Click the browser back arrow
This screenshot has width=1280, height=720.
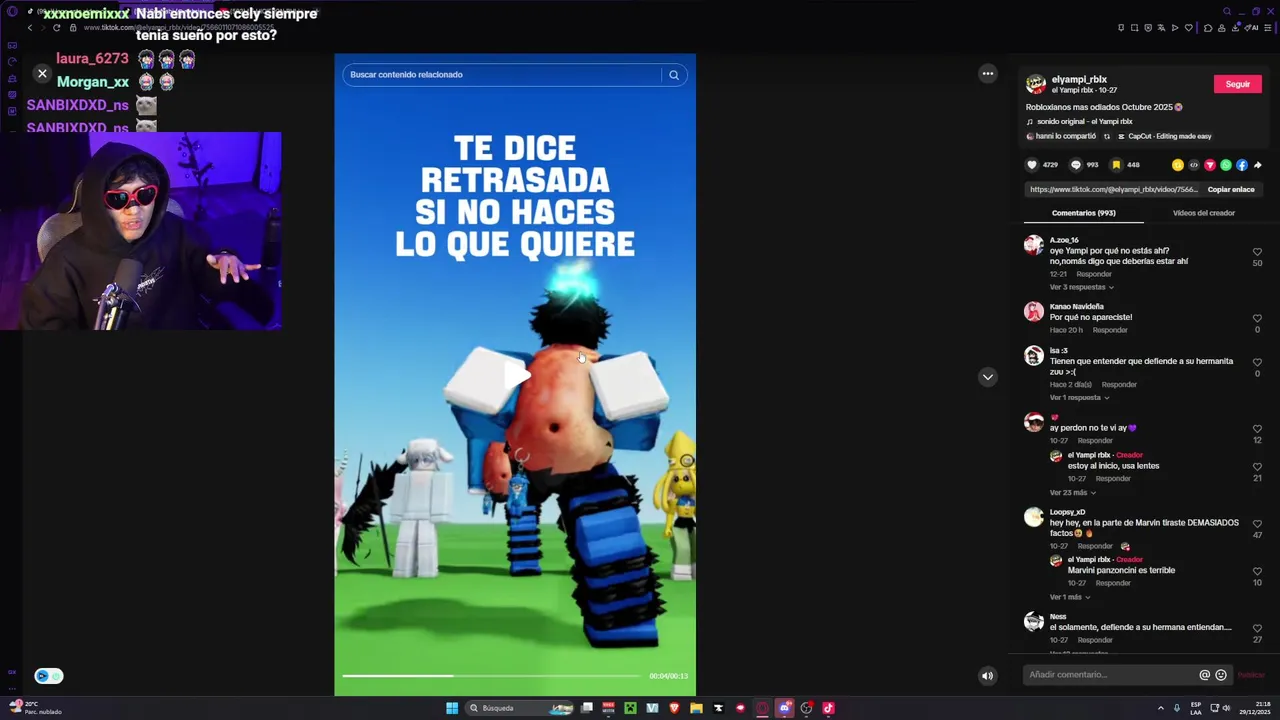coord(30,27)
